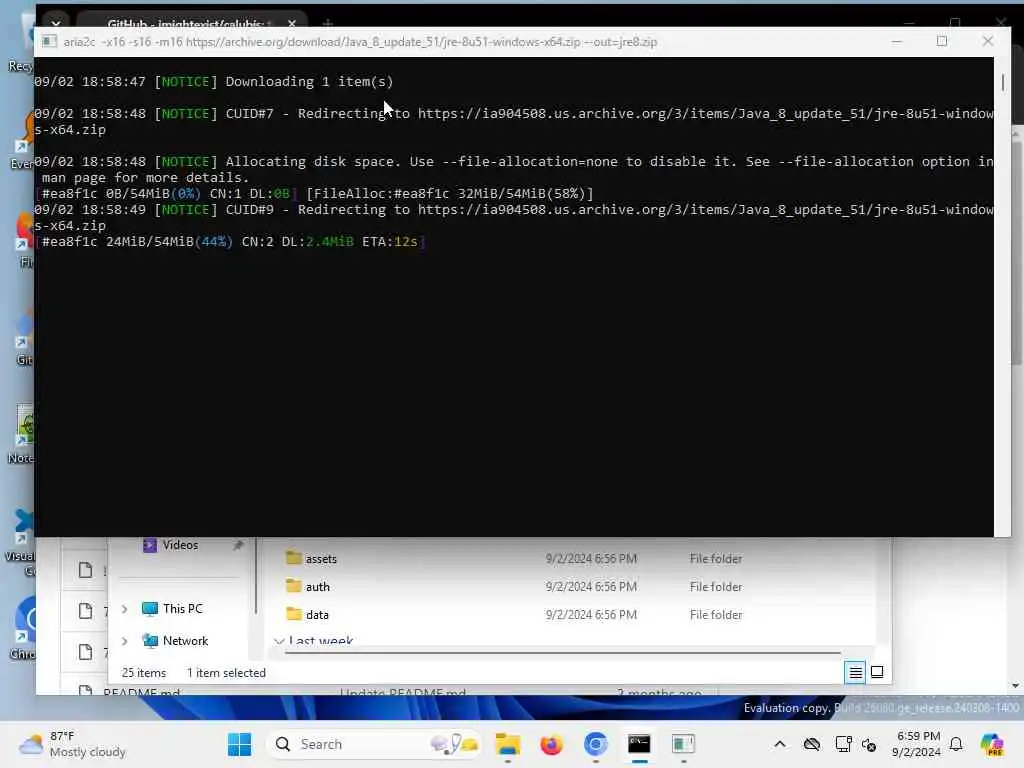Launch Firefox from the taskbar
The width and height of the screenshot is (1024, 768).
click(551, 744)
